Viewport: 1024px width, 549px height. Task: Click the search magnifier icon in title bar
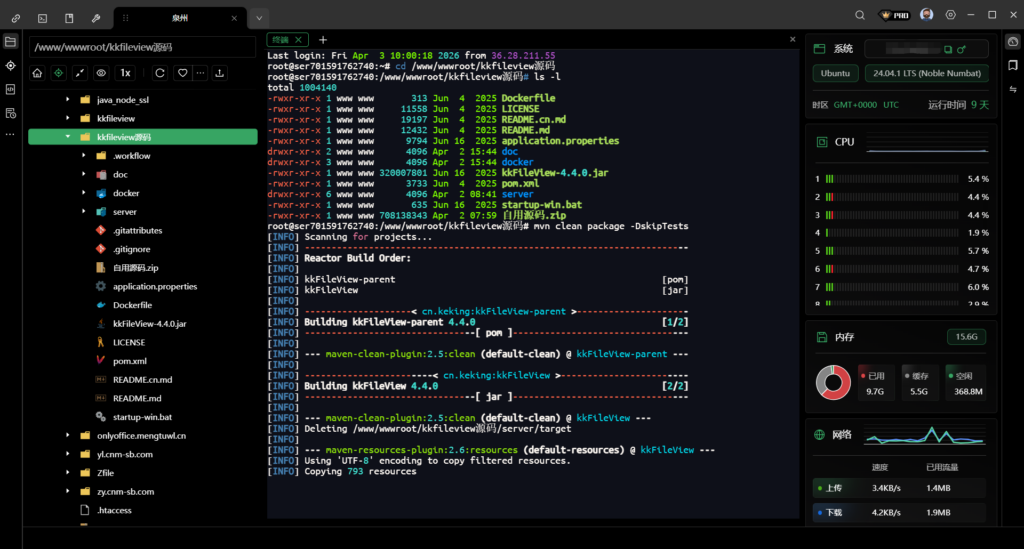860,16
